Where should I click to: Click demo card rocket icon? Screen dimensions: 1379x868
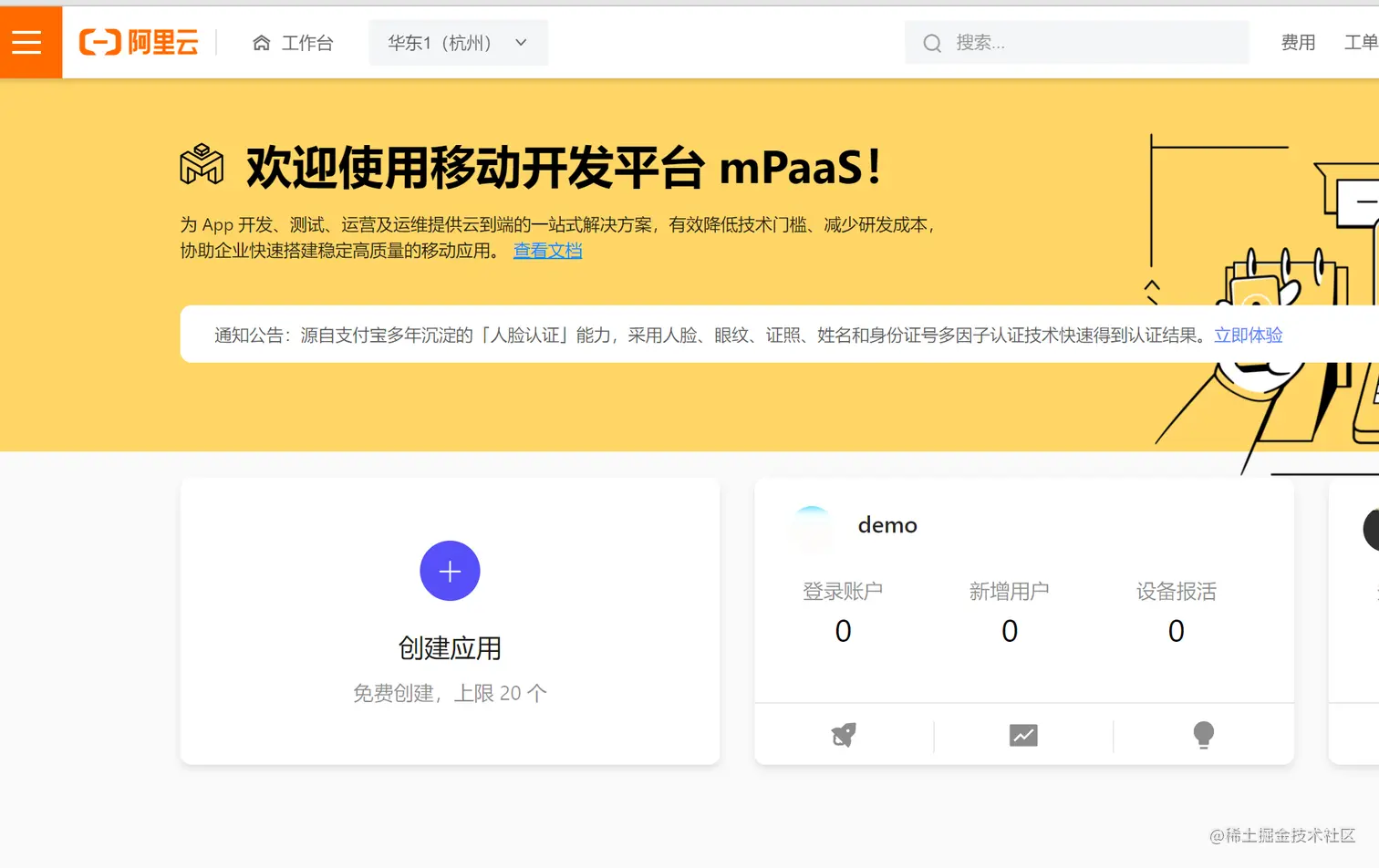(845, 735)
